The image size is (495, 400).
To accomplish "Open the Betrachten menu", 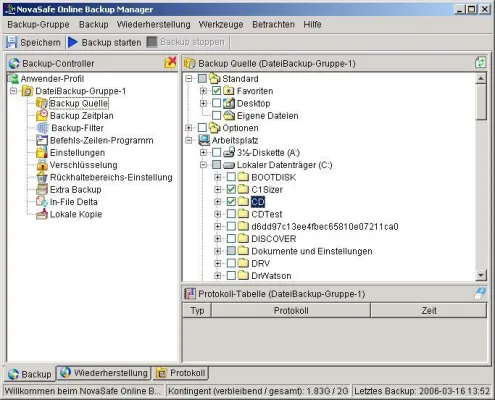I will 273,25.
